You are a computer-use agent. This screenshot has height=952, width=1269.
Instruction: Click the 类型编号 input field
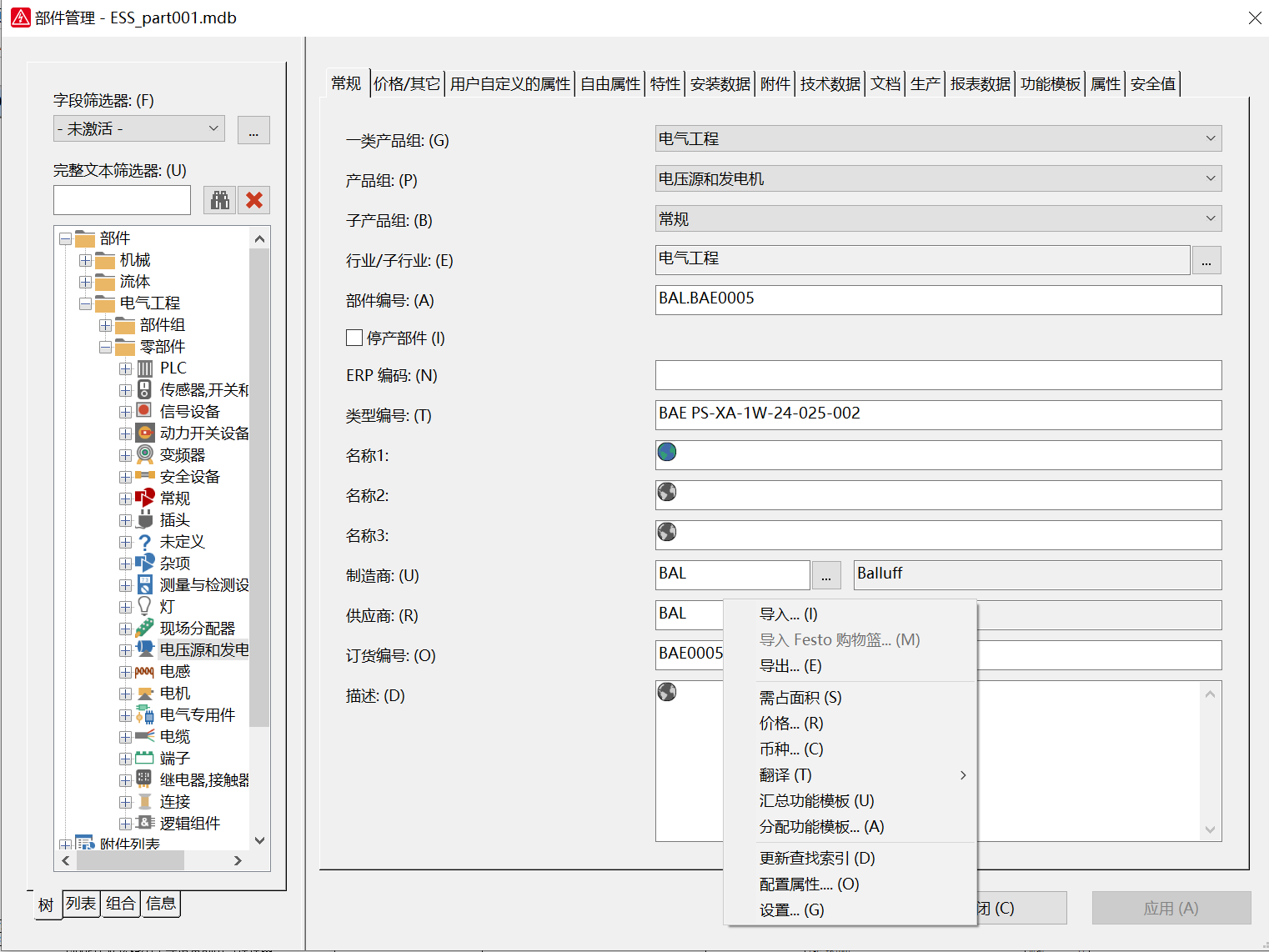click(938, 415)
